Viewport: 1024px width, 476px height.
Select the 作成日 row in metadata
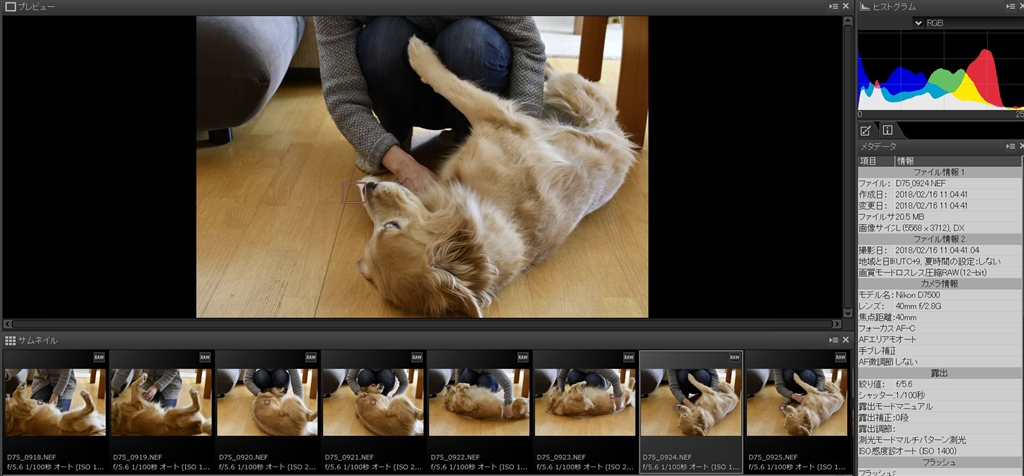939,195
